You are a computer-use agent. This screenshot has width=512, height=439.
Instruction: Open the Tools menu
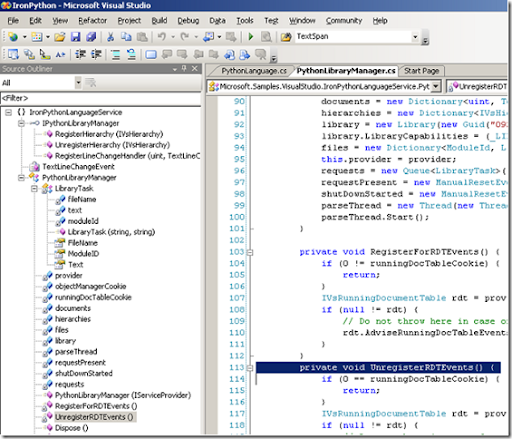coord(245,21)
